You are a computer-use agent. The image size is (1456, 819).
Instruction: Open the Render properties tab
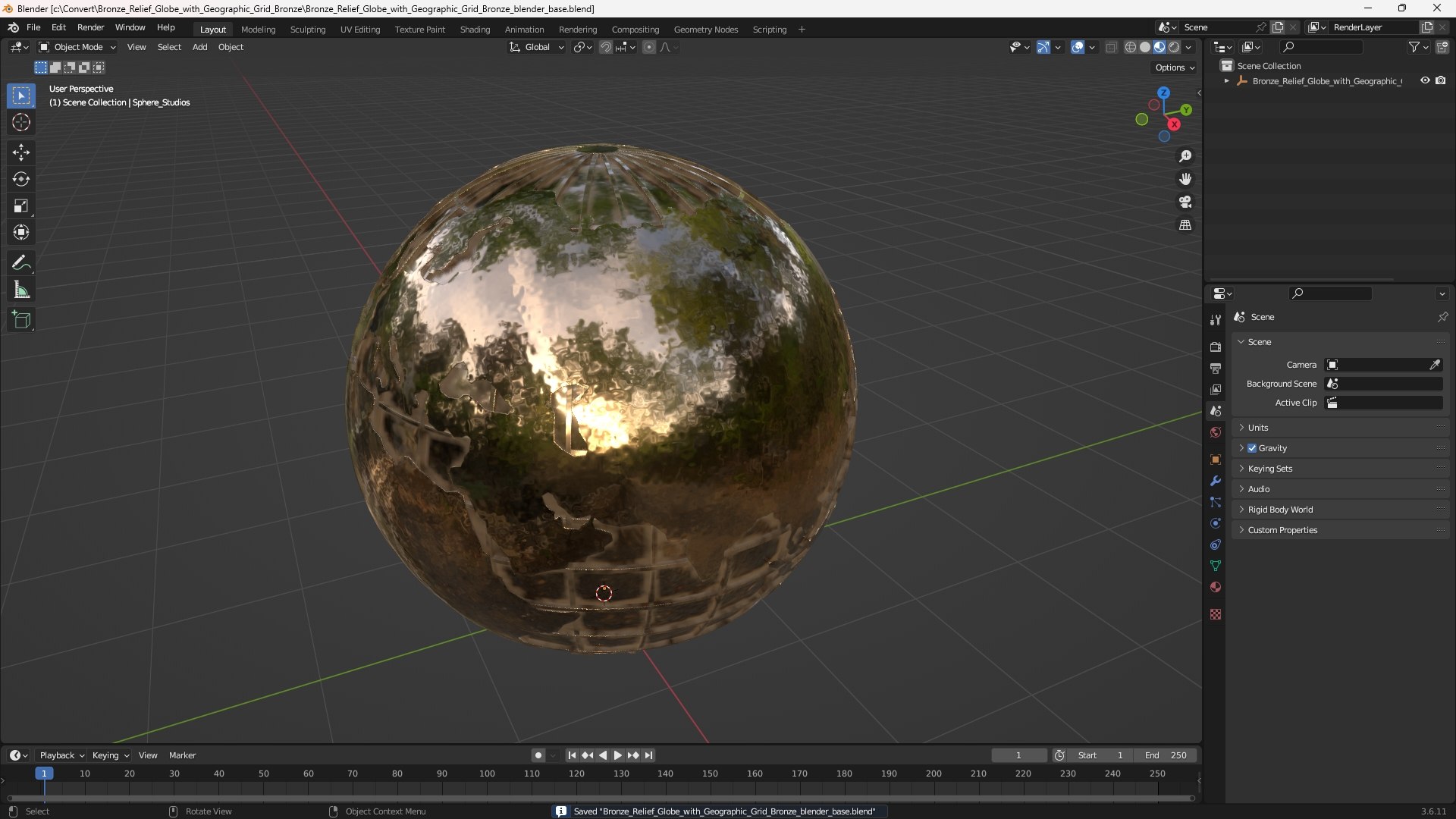pyautogui.click(x=1216, y=347)
